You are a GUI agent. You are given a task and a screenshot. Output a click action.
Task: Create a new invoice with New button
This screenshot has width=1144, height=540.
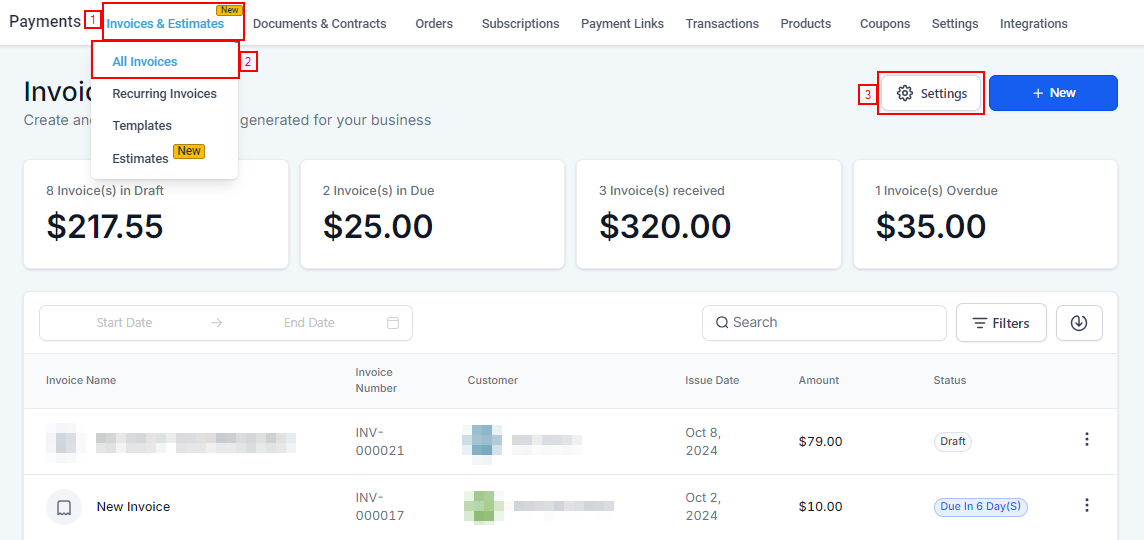pyautogui.click(x=1053, y=93)
